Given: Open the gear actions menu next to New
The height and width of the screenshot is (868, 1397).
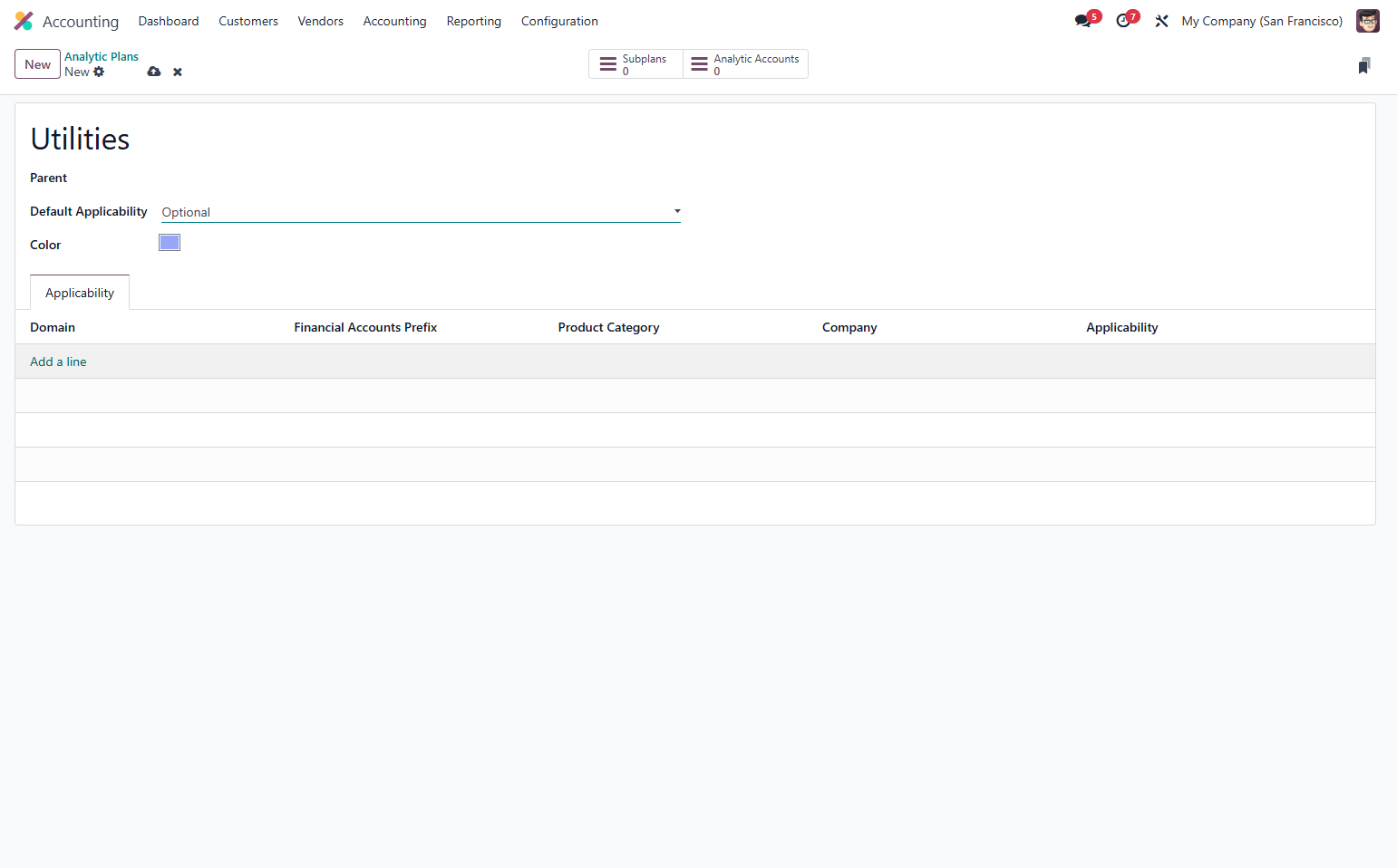Looking at the screenshot, I should tap(99, 72).
